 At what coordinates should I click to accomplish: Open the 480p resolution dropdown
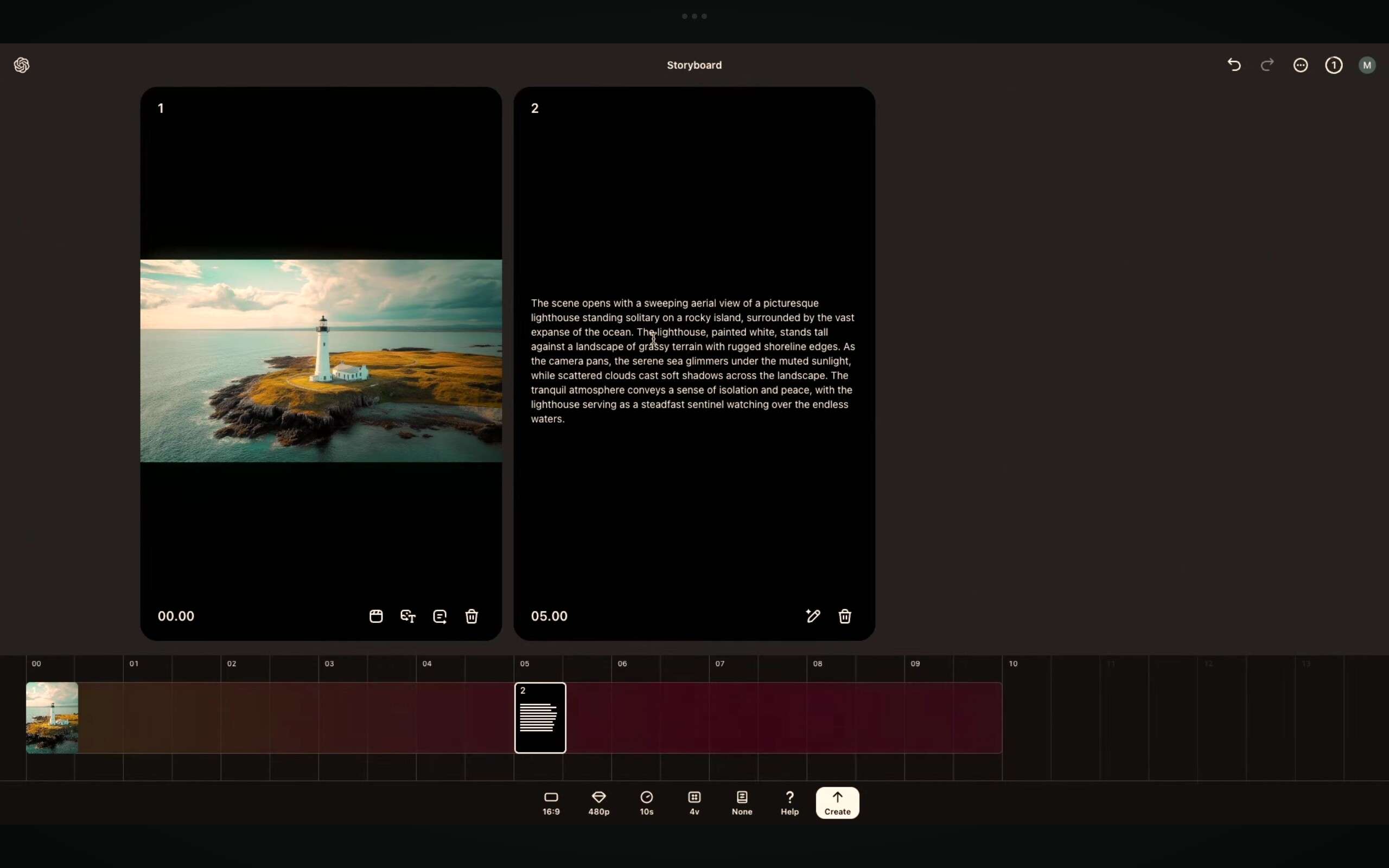(x=598, y=802)
